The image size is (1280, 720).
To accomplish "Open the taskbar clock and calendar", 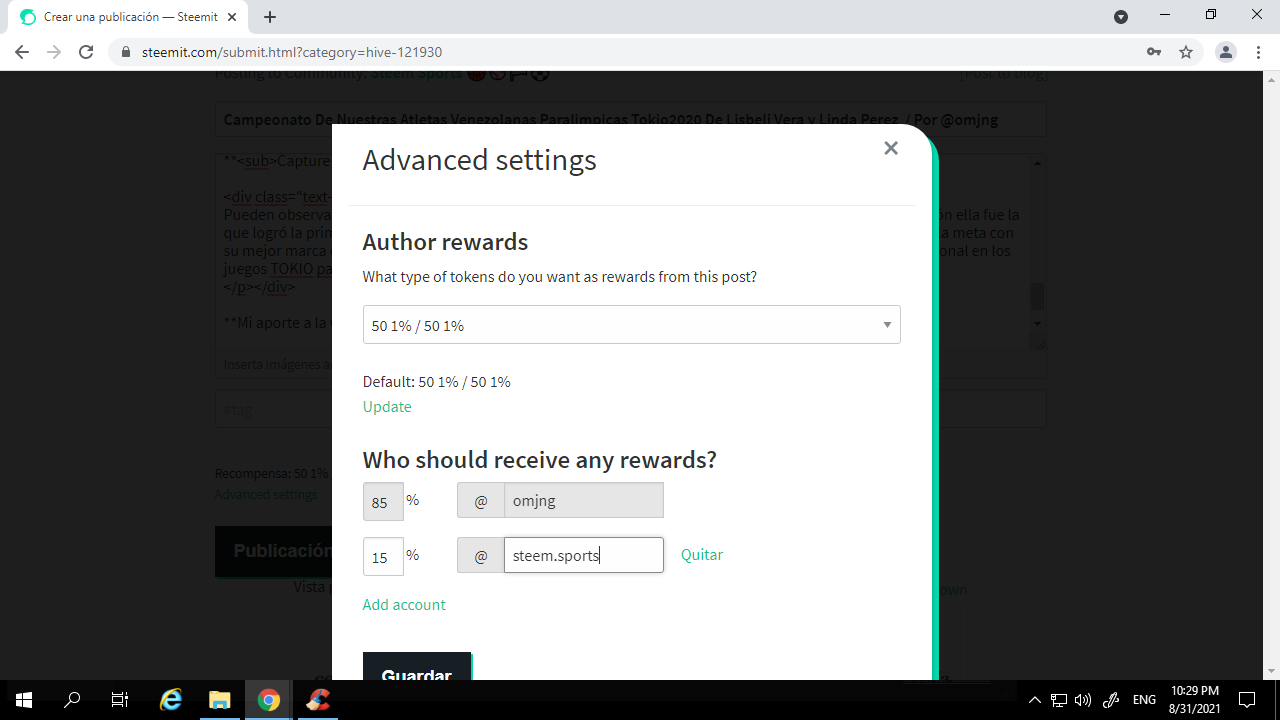I will pyautogui.click(x=1194, y=700).
